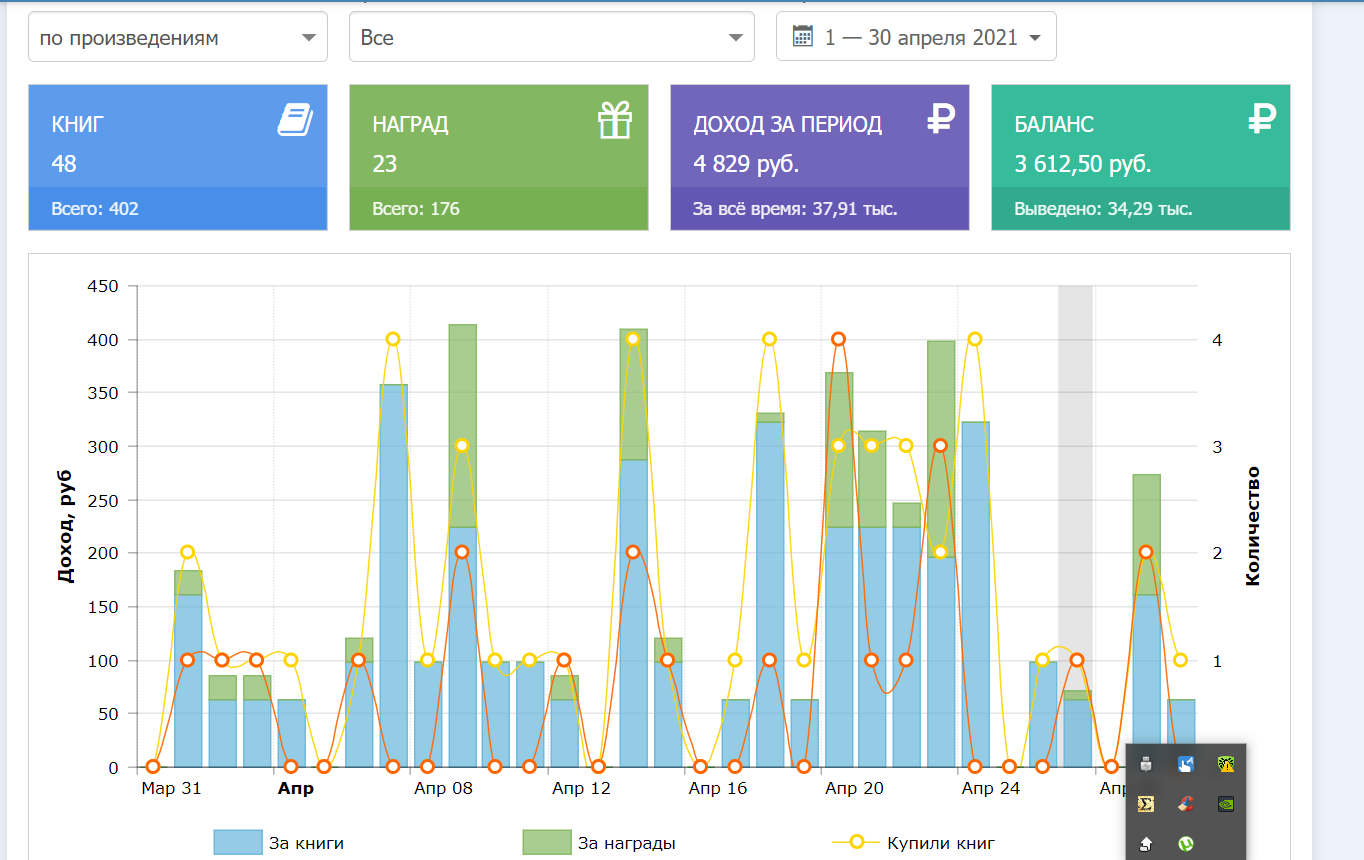Click the gift icon on the НАГРАД card
The height and width of the screenshot is (860, 1364).
pos(615,121)
